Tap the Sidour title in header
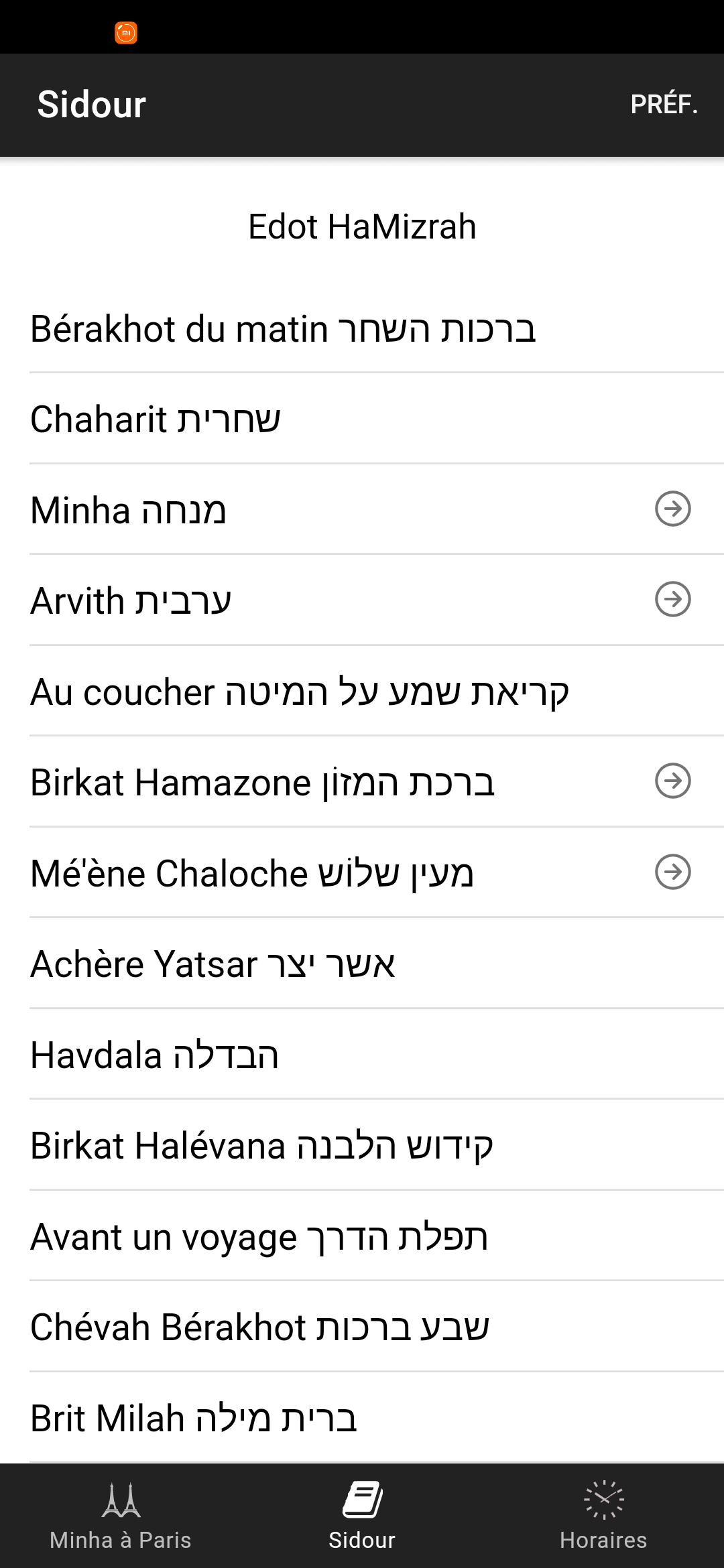Viewport: 724px width, 1568px height. click(x=92, y=105)
